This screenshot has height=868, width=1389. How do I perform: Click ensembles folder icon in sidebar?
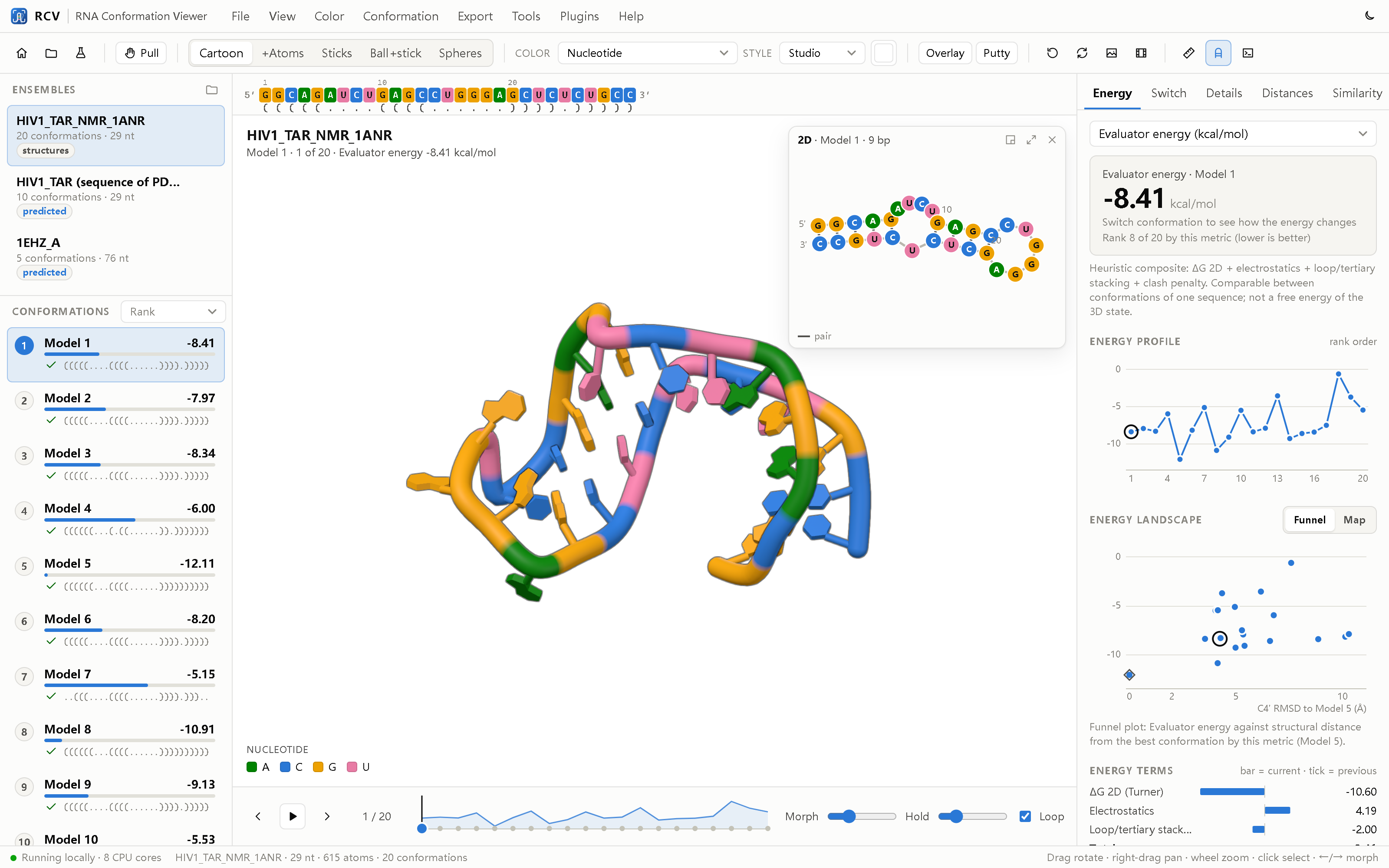[212, 89]
